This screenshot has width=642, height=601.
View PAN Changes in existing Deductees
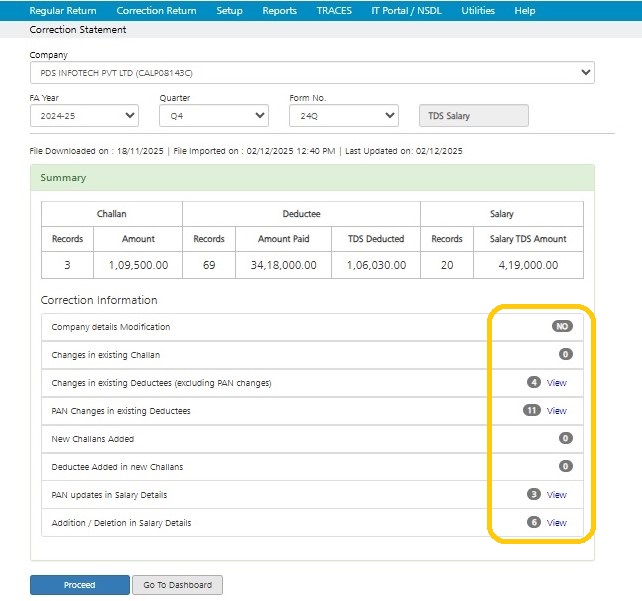click(x=556, y=411)
